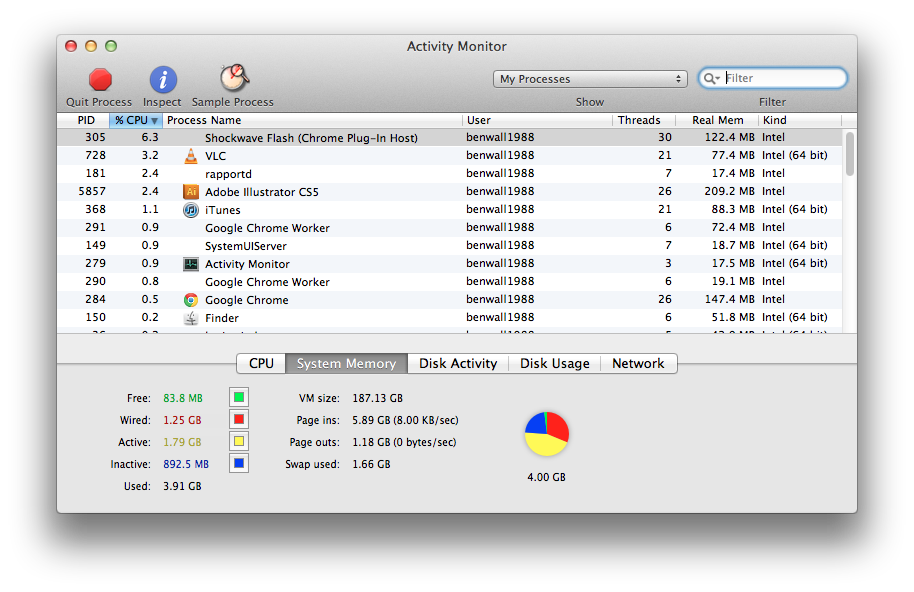Click the red Wired memory color swatch
The height and width of the screenshot is (592, 914).
(x=239, y=420)
